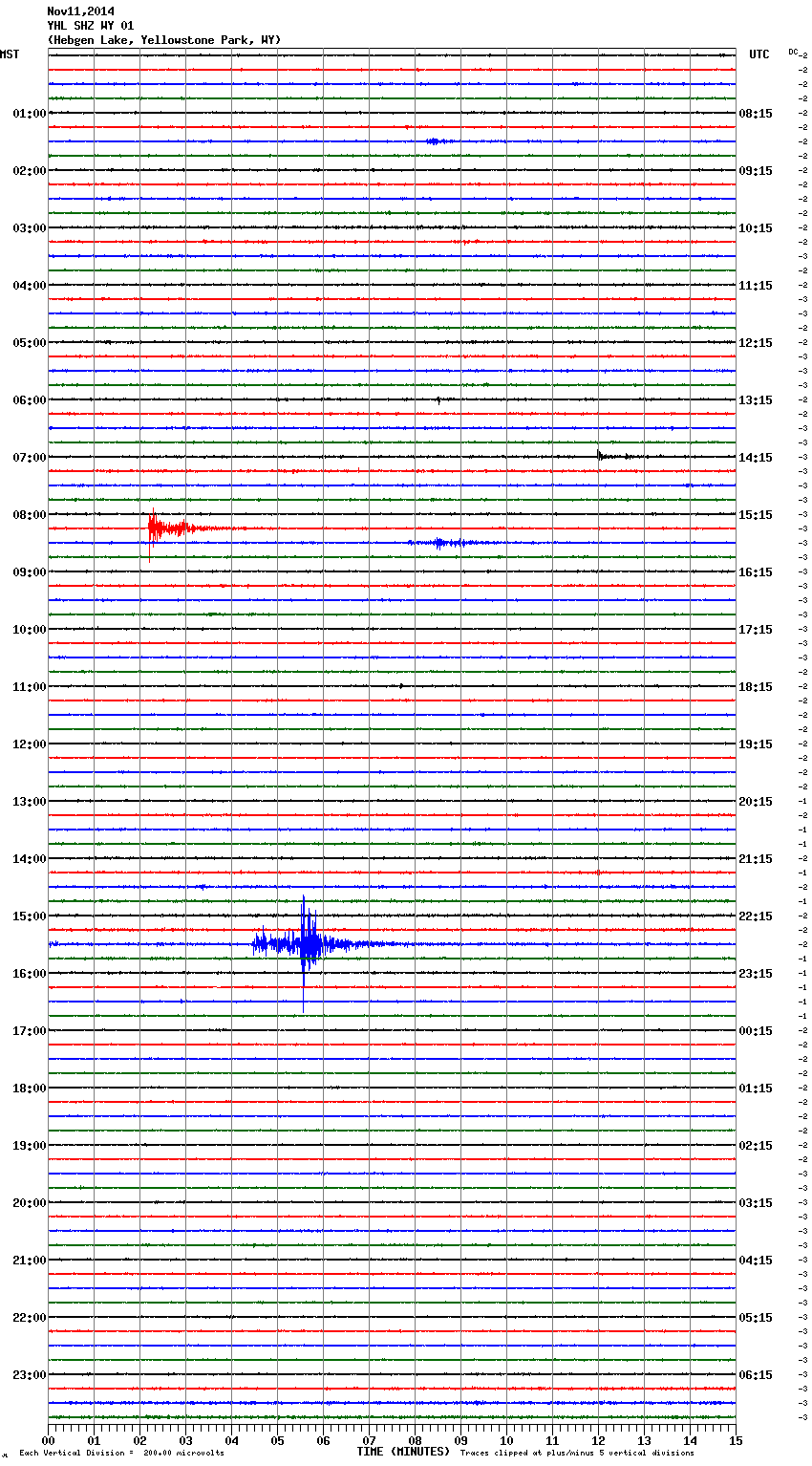This screenshot has width=812, height=1466.
Task: Click the DC column header
Action: click(793, 52)
